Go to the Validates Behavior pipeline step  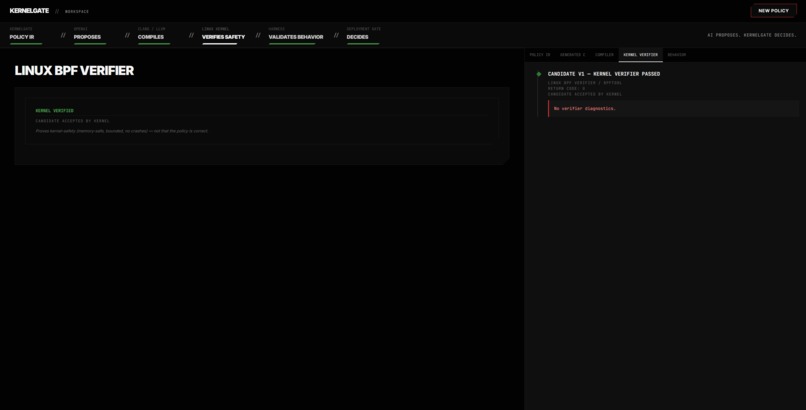[296, 34]
